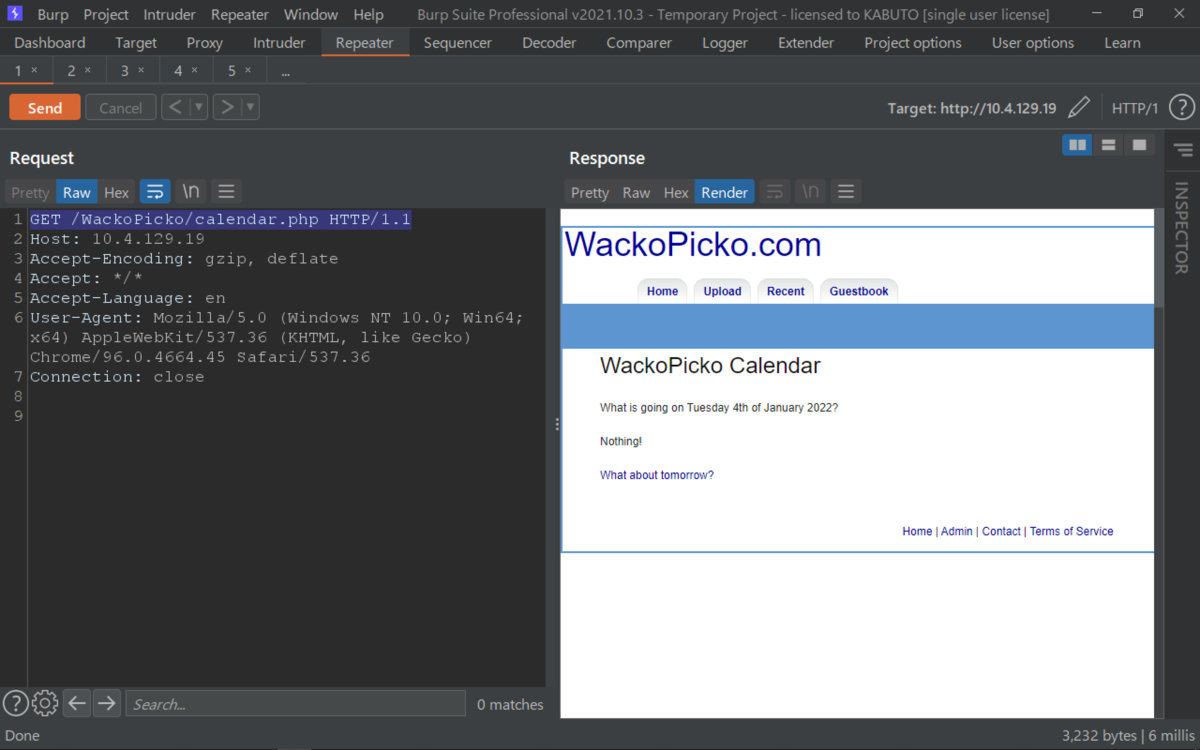Switch to the Logger tab
1200x750 pixels.
pyautogui.click(x=725, y=43)
